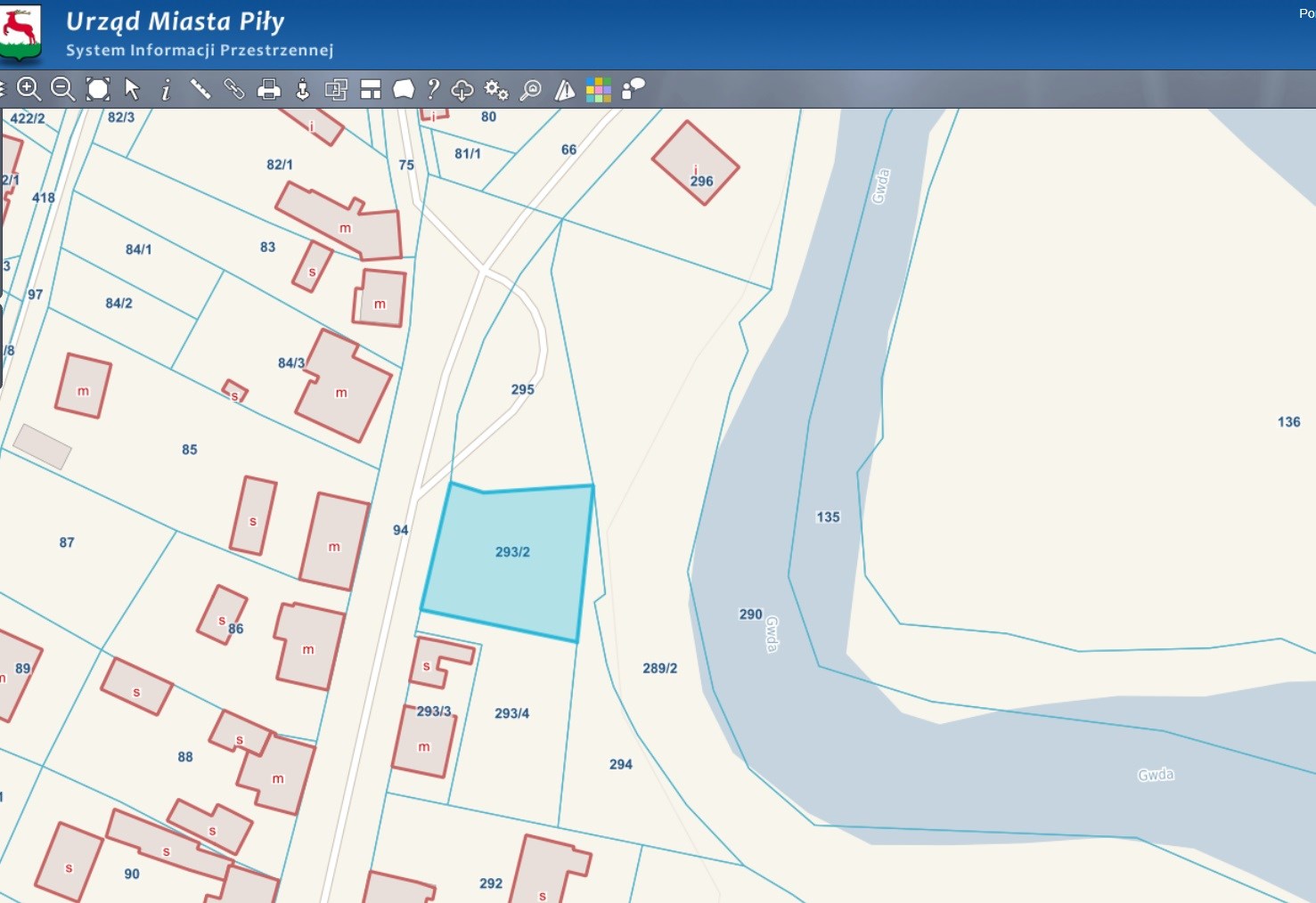Click the Piła city coat of arms logo
Image resolution: width=1316 pixels, height=903 pixels.
[x=20, y=32]
